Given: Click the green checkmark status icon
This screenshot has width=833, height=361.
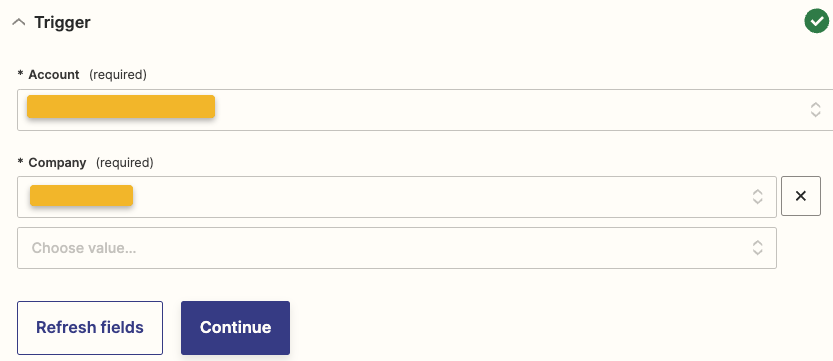Looking at the screenshot, I should point(817,21).
